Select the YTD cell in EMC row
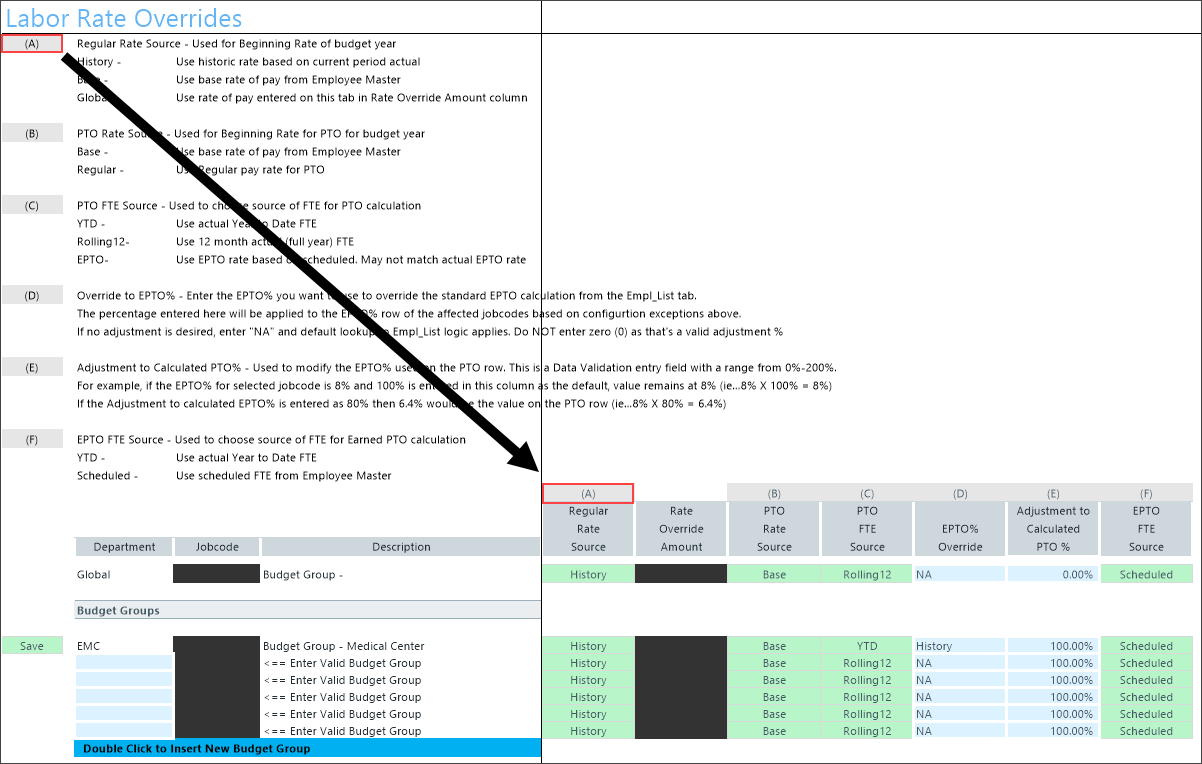Viewport: 1202px width, 764px height. 866,646
